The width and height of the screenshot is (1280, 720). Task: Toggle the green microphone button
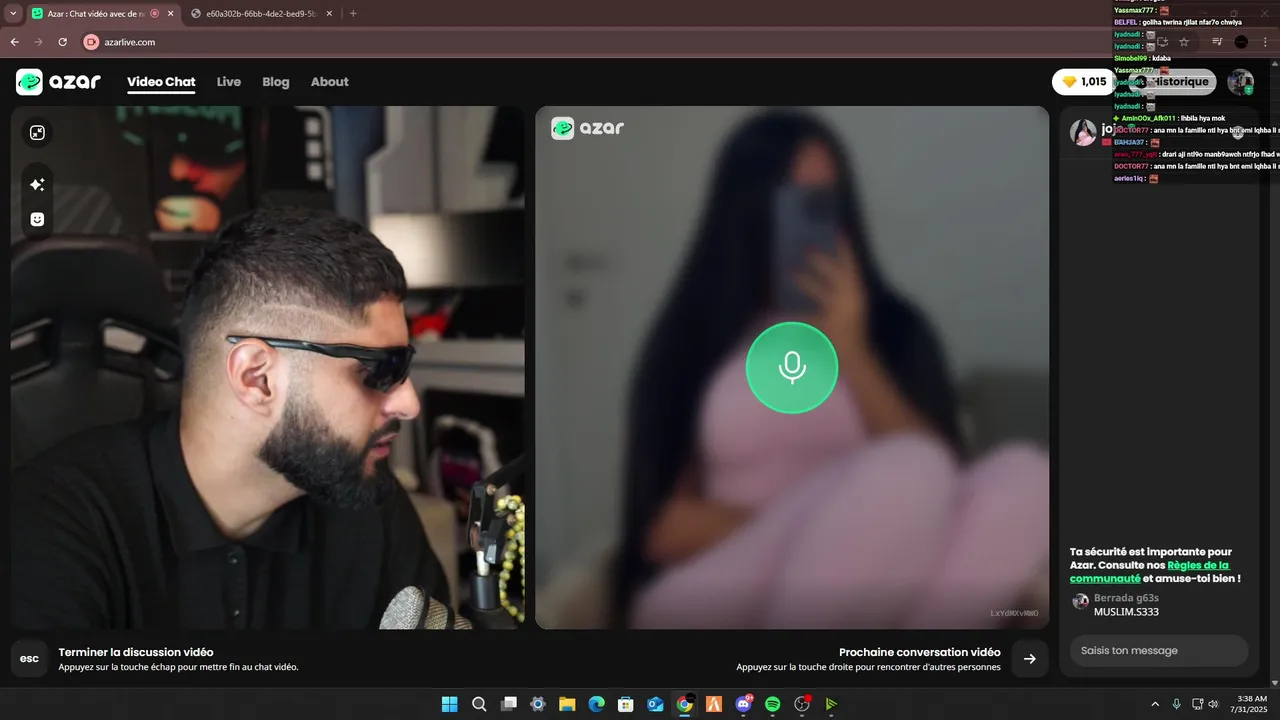(792, 367)
